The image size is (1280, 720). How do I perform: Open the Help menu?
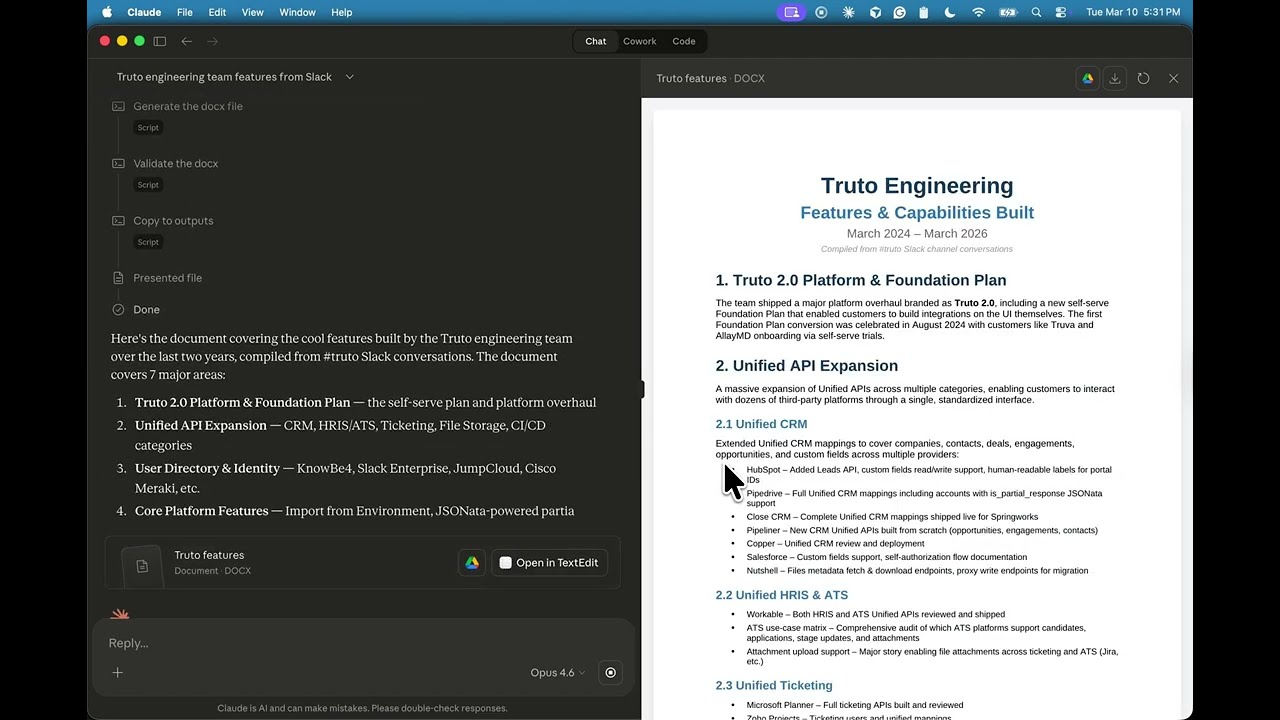pos(342,12)
